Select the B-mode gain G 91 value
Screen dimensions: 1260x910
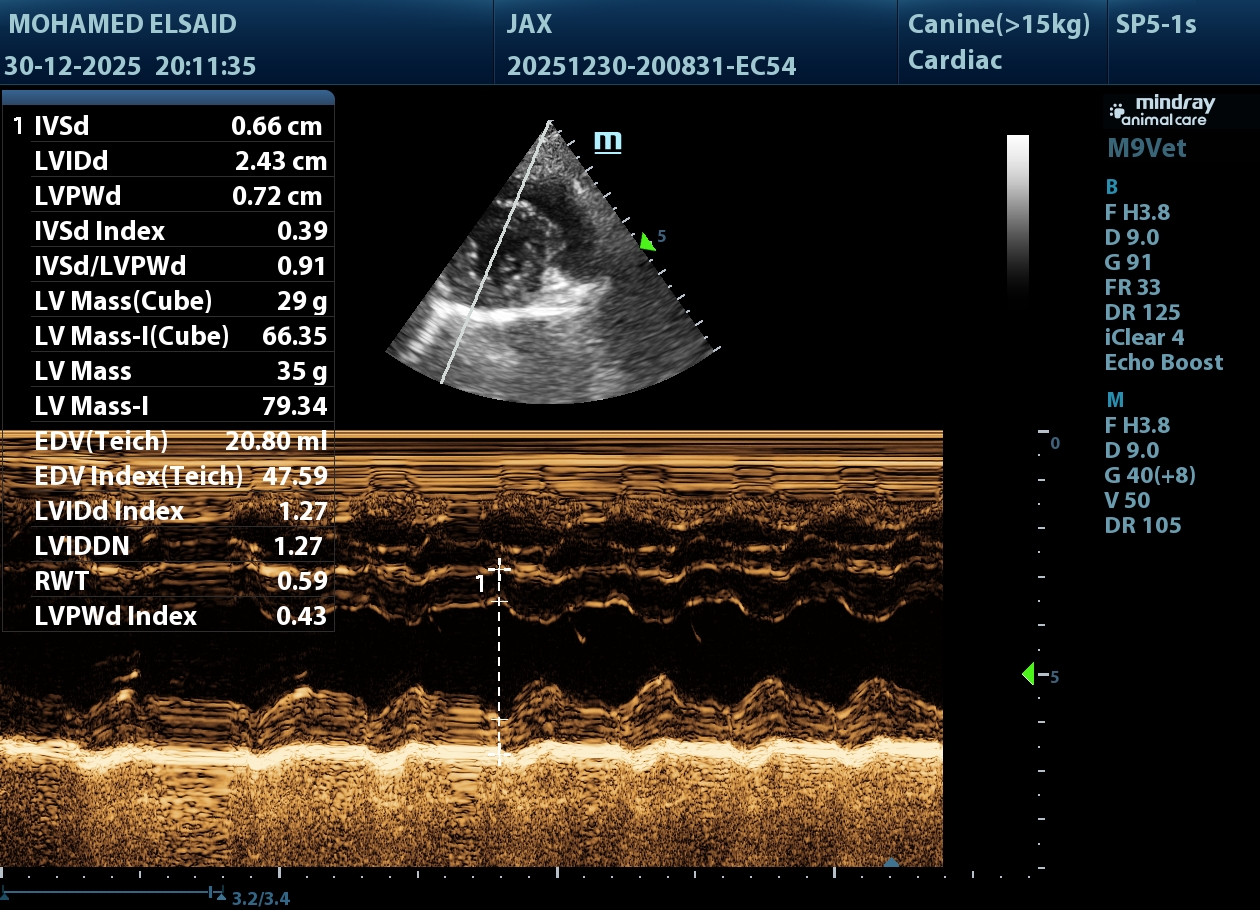[1128, 262]
